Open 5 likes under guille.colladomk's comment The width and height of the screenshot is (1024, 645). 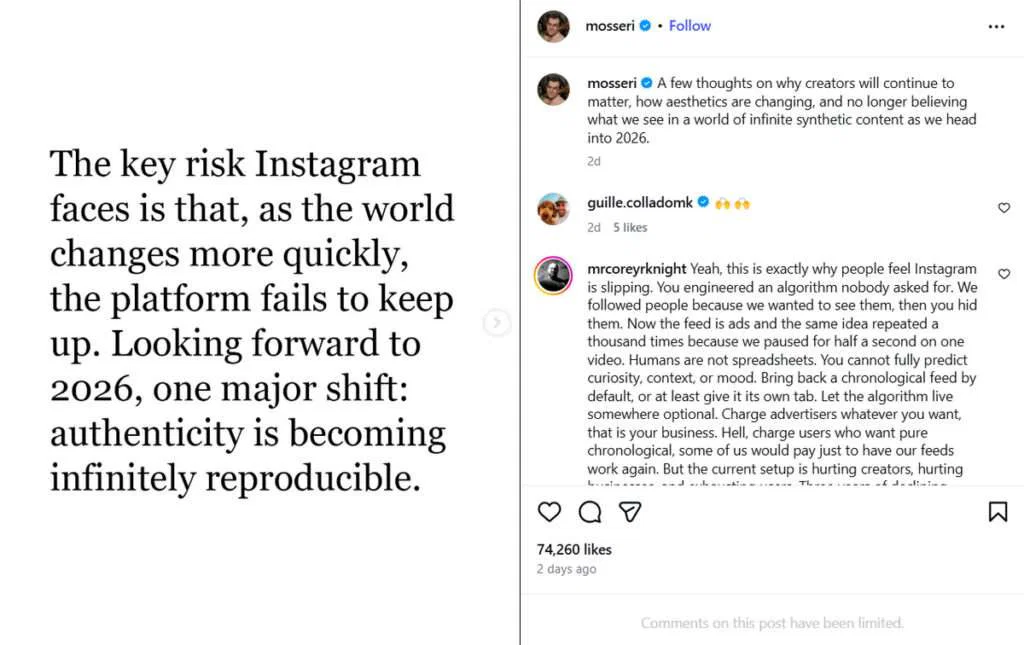[x=631, y=227]
